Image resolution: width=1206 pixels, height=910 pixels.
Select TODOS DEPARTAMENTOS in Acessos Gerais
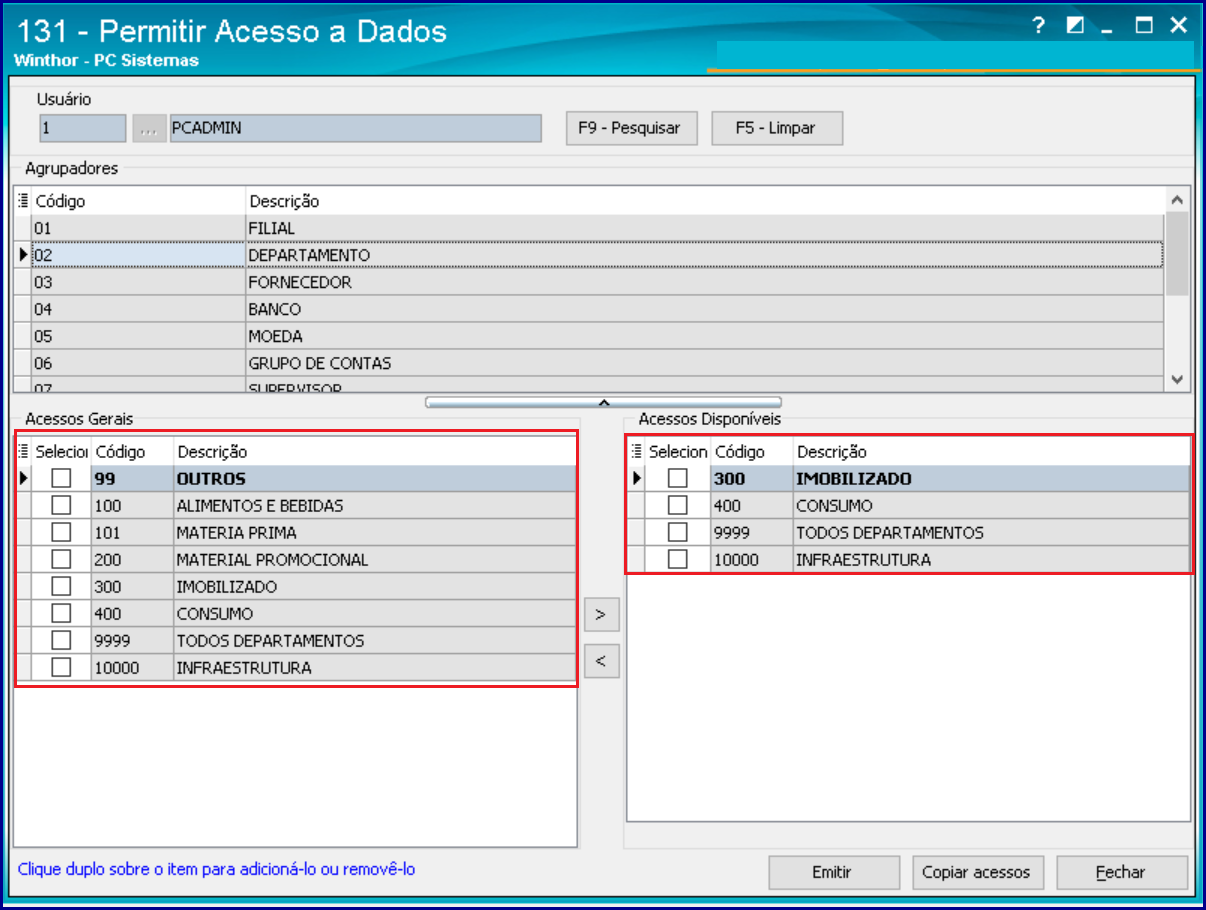coord(375,640)
